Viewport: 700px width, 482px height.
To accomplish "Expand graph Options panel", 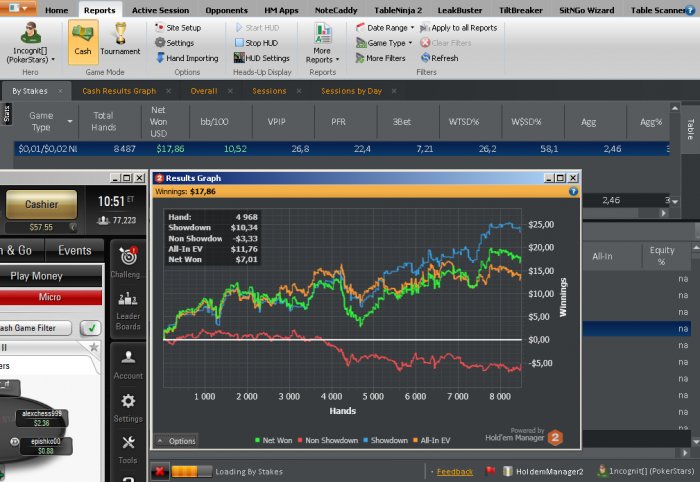I will (176, 441).
